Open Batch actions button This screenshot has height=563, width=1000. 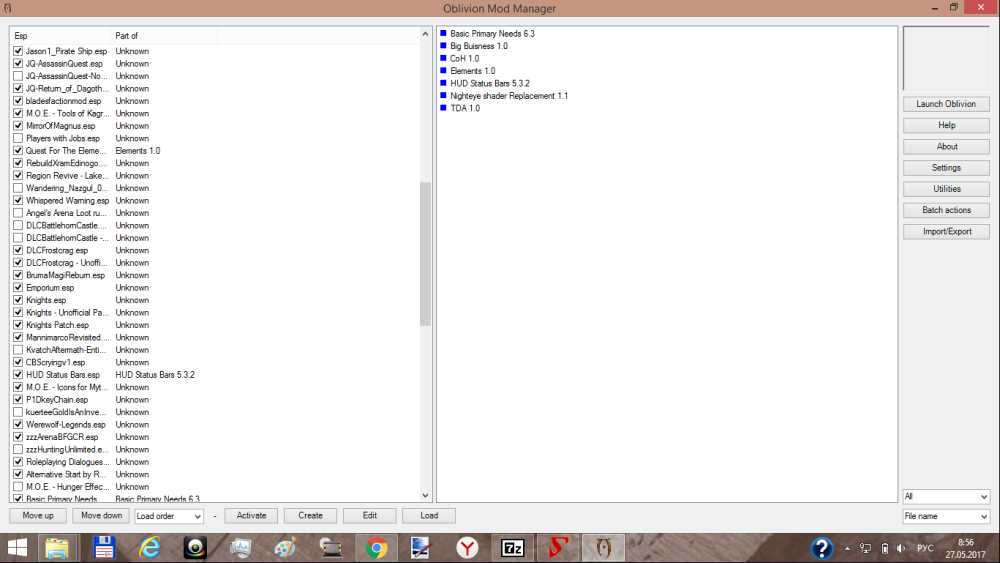coord(946,210)
